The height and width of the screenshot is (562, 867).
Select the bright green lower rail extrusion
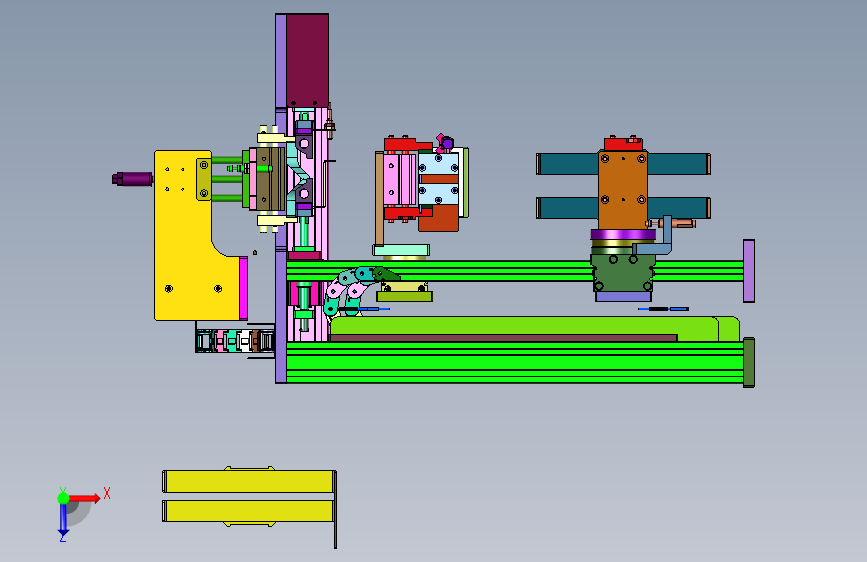click(x=514, y=362)
